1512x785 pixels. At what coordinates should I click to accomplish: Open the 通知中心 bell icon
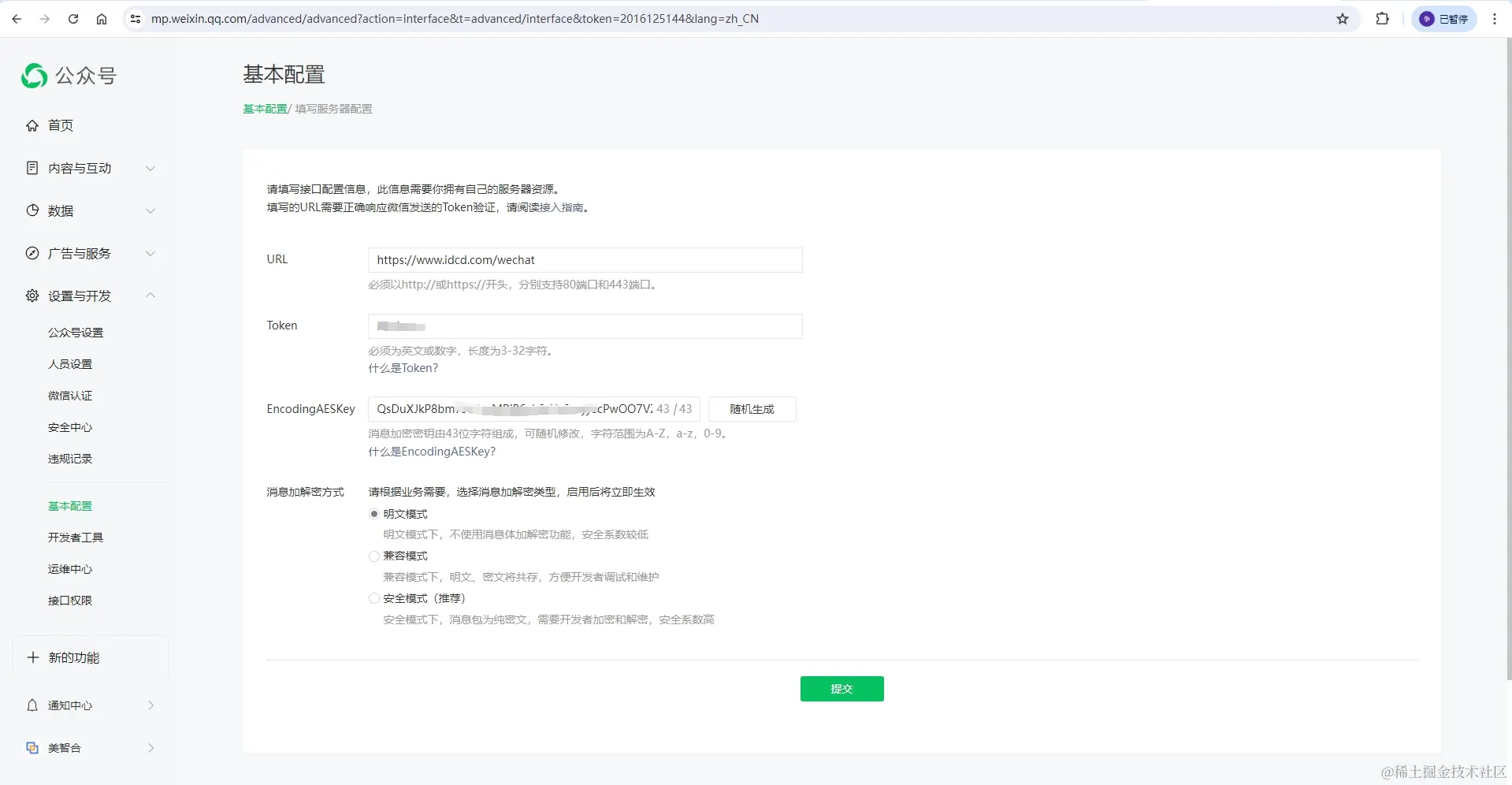pyautogui.click(x=32, y=705)
